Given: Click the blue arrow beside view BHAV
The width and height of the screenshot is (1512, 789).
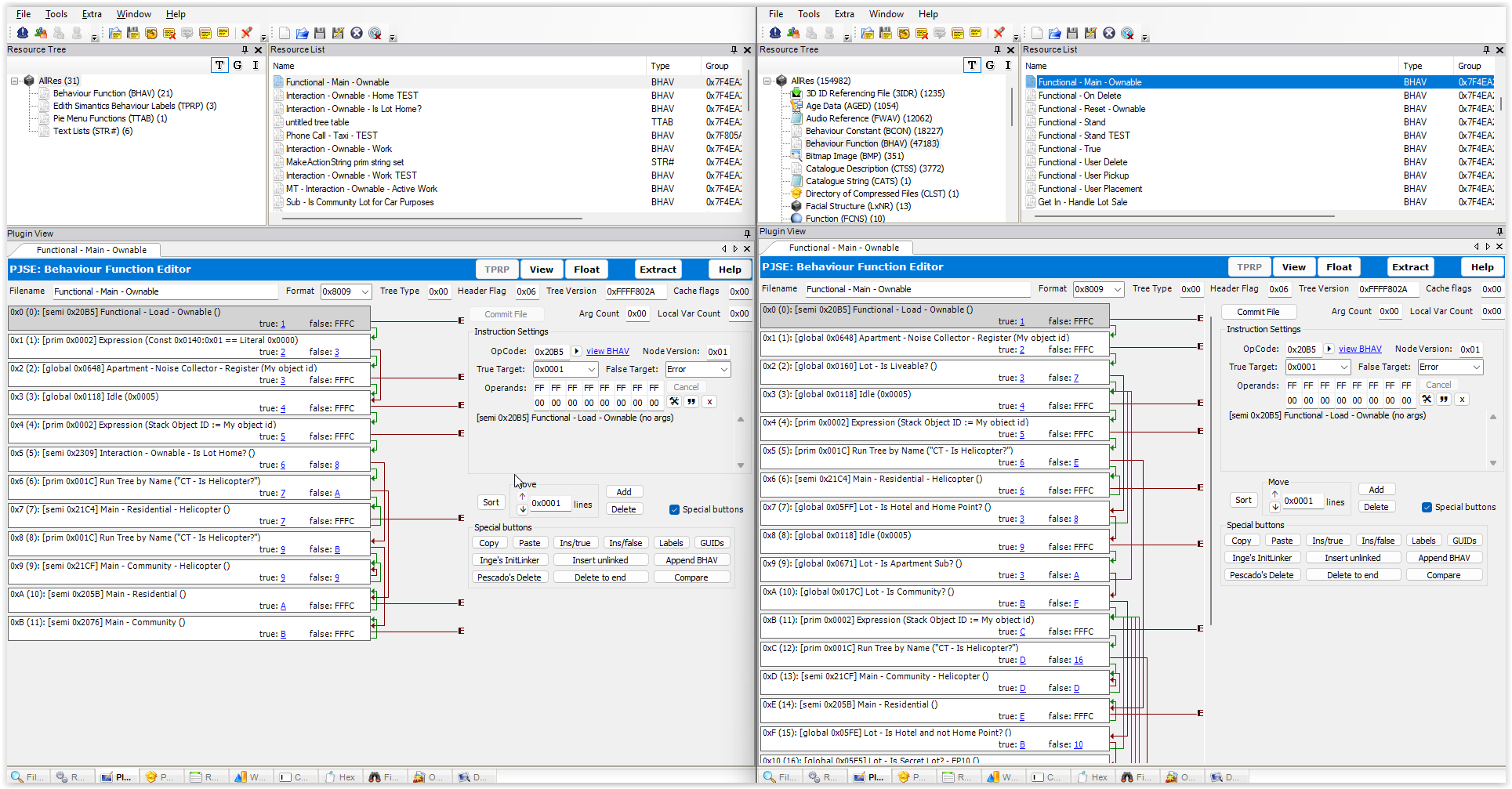Looking at the screenshot, I should tap(577, 351).
